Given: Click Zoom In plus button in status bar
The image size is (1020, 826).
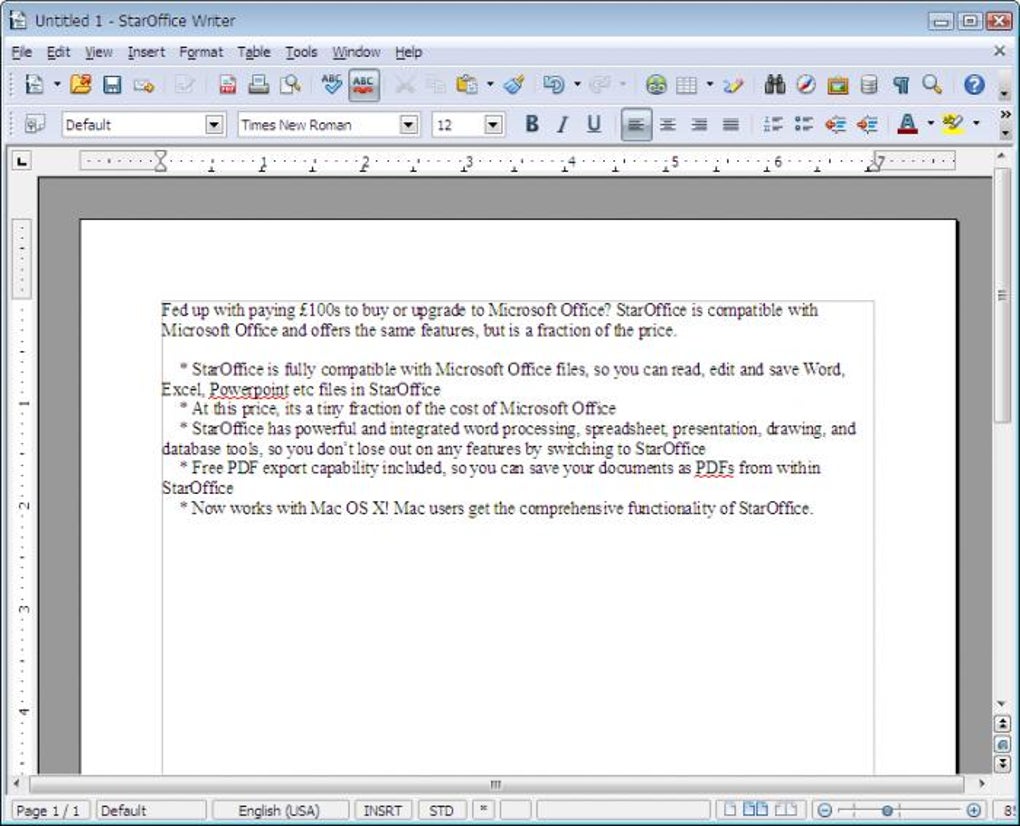Looking at the screenshot, I should tap(974, 810).
